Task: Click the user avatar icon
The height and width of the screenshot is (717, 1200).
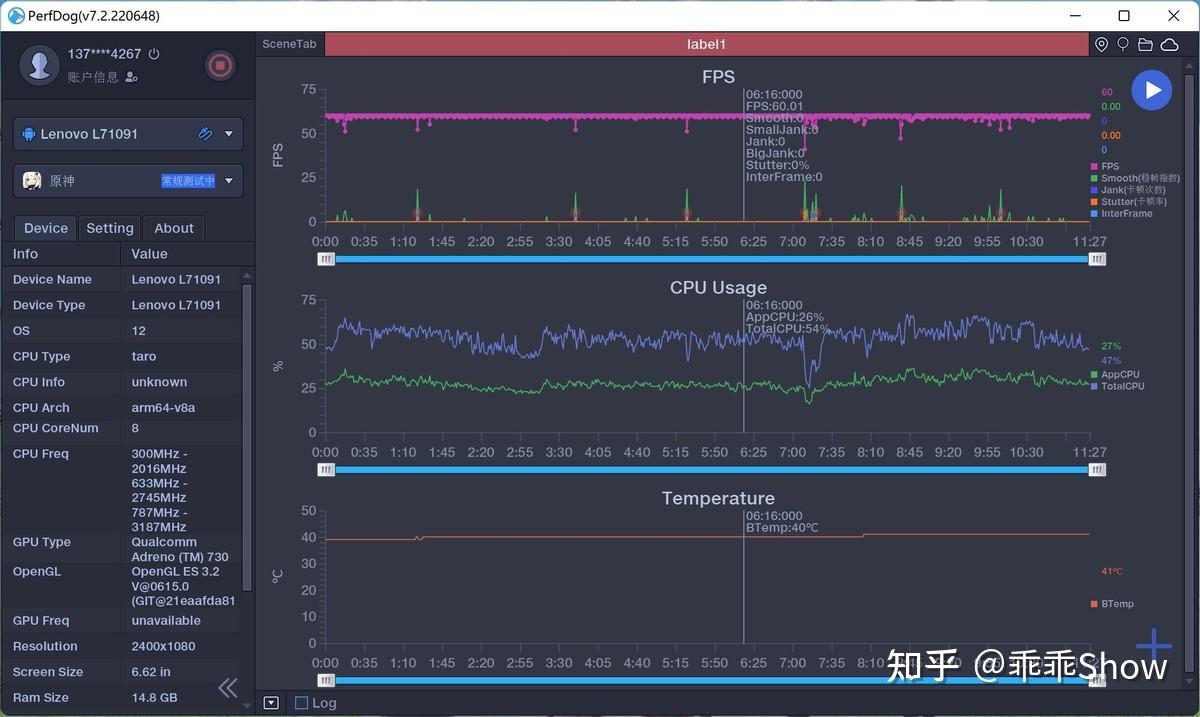Action: point(40,65)
